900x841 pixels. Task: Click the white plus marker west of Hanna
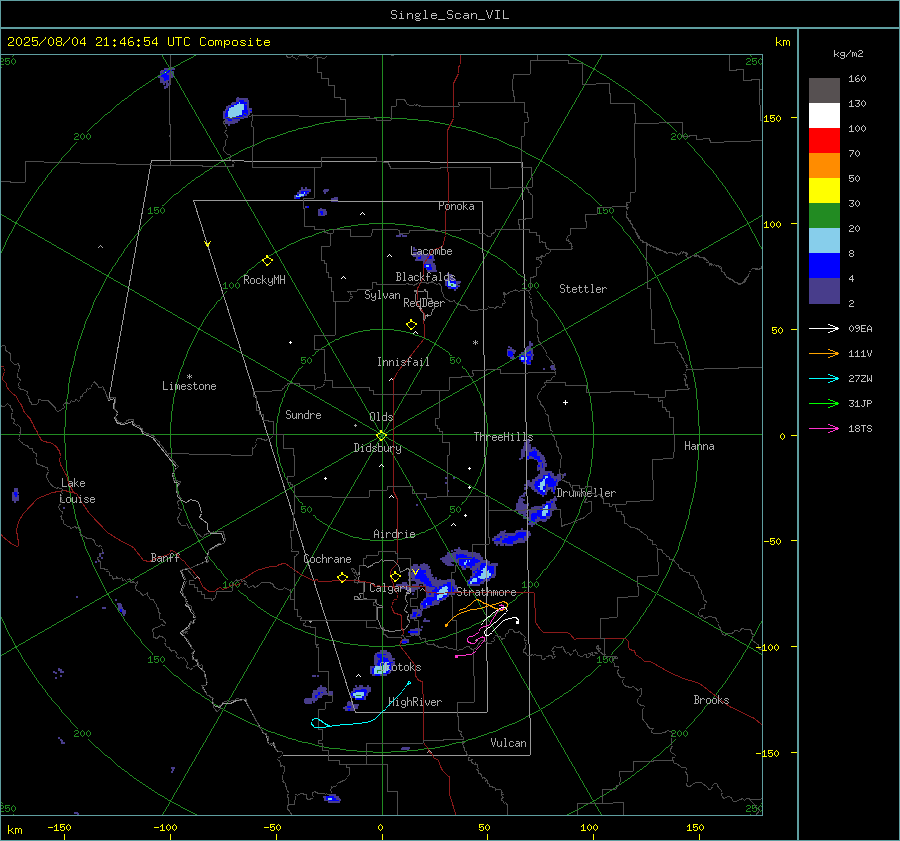(565, 402)
